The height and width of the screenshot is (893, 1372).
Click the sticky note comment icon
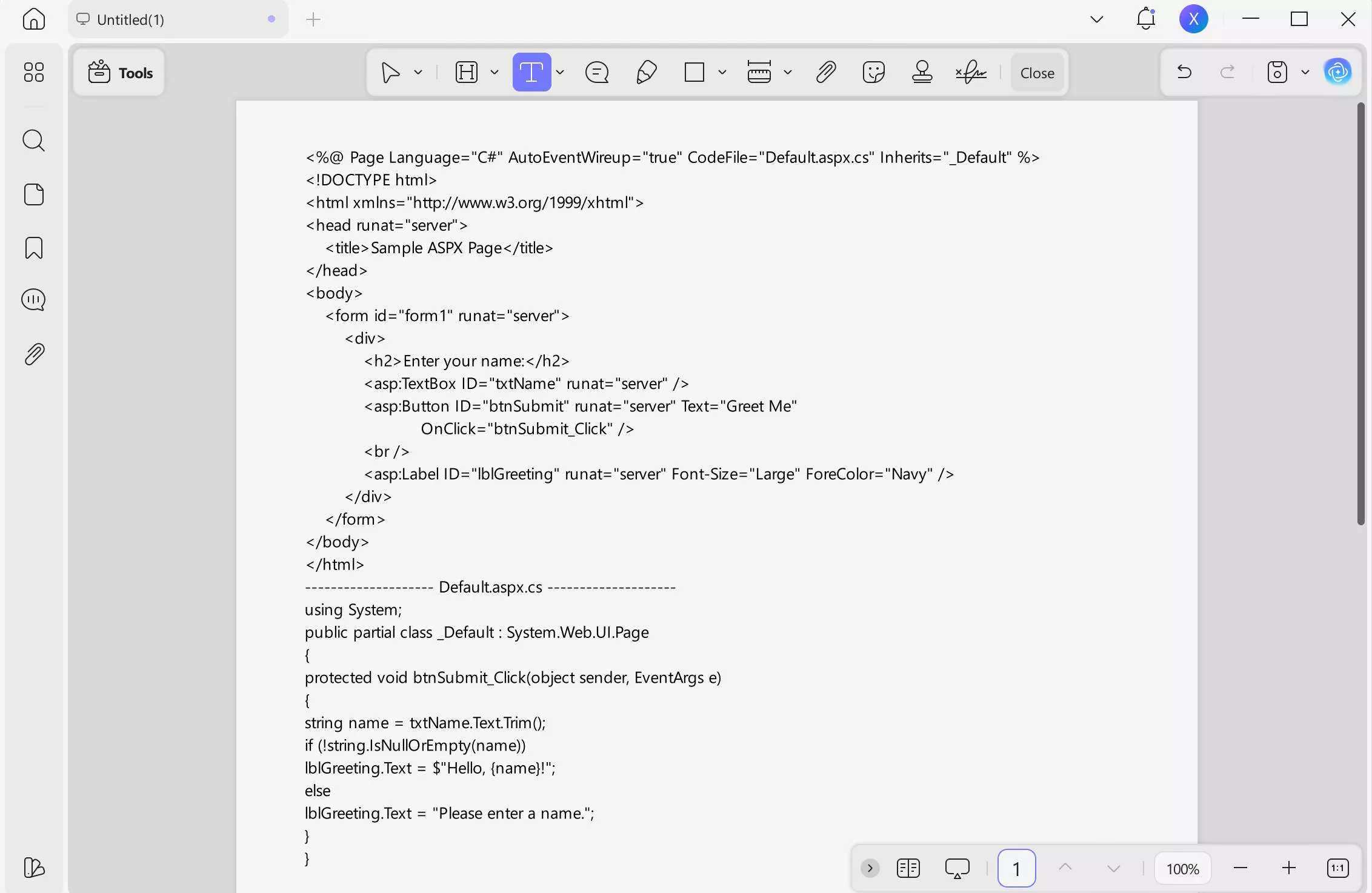pyautogui.click(x=597, y=73)
